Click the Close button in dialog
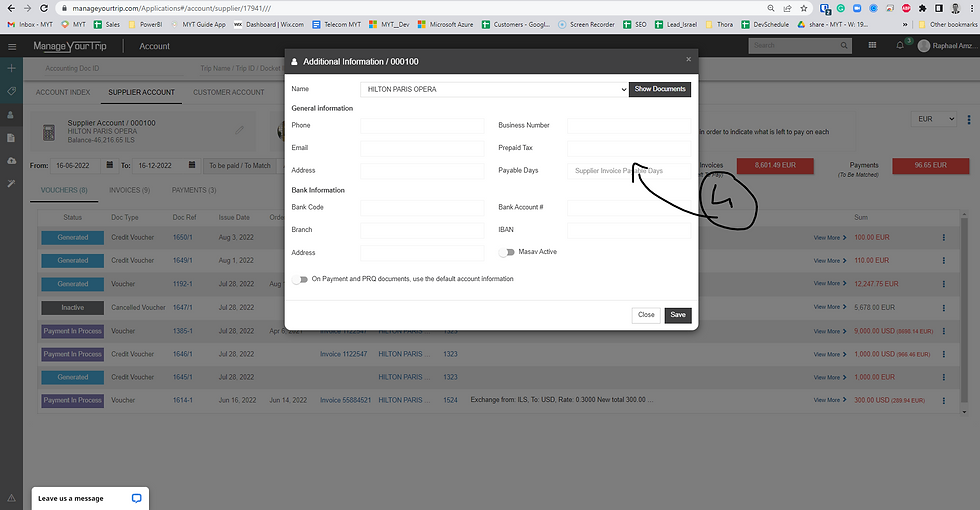980x510 pixels. click(x=646, y=315)
